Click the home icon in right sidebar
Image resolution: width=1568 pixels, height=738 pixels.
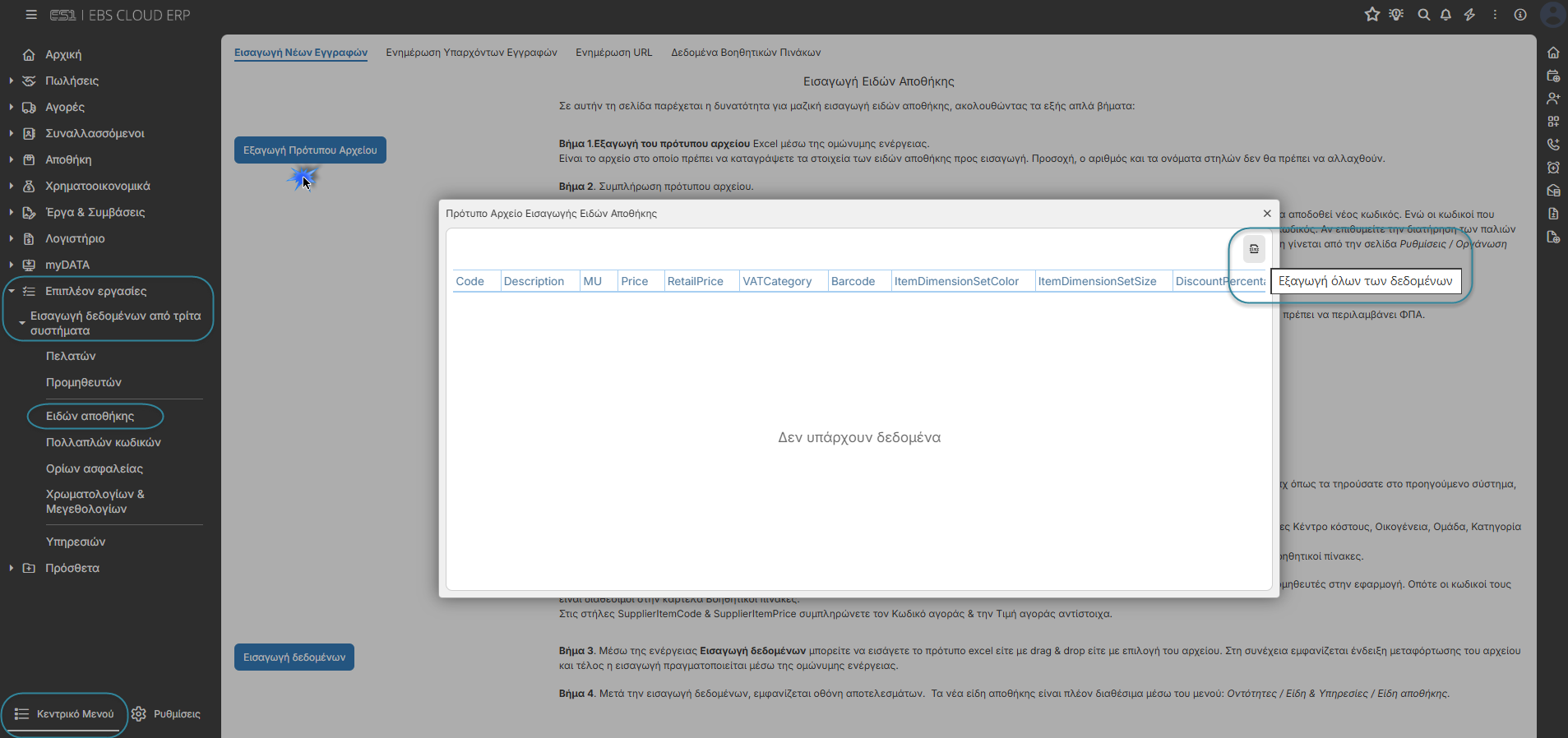[1553, 53]
